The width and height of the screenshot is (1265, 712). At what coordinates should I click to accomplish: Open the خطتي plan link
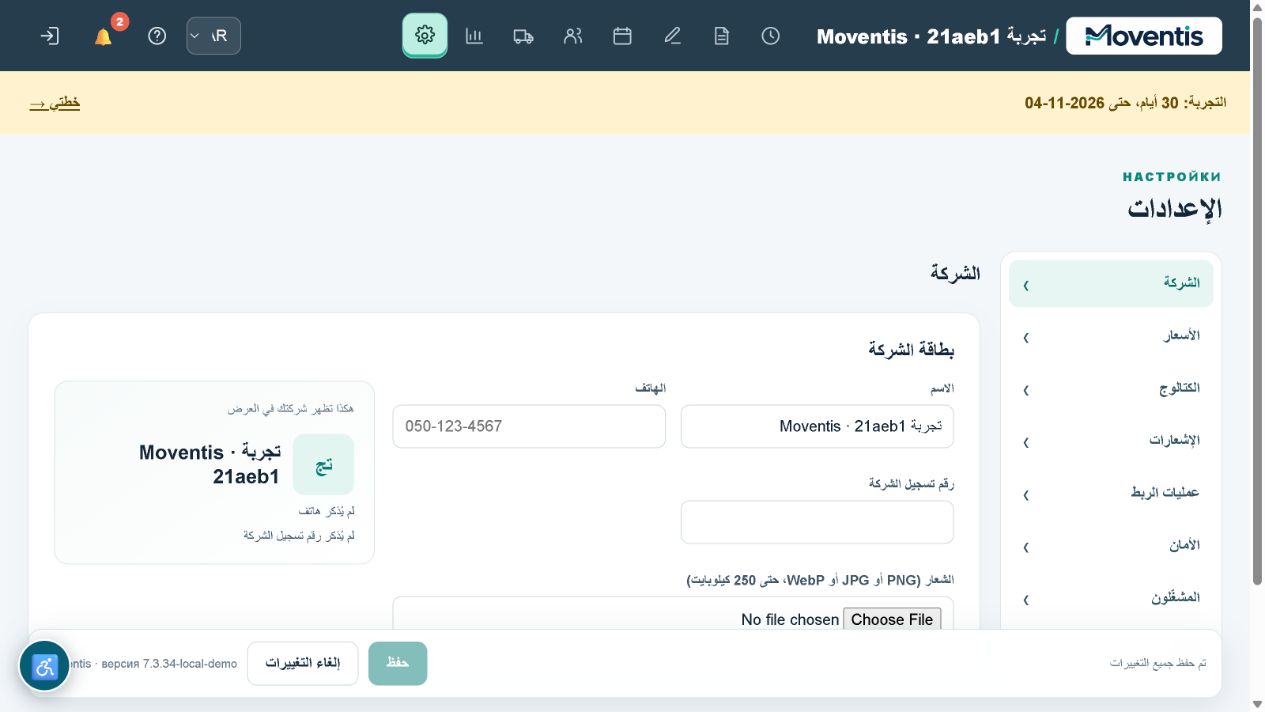[55, 103]
